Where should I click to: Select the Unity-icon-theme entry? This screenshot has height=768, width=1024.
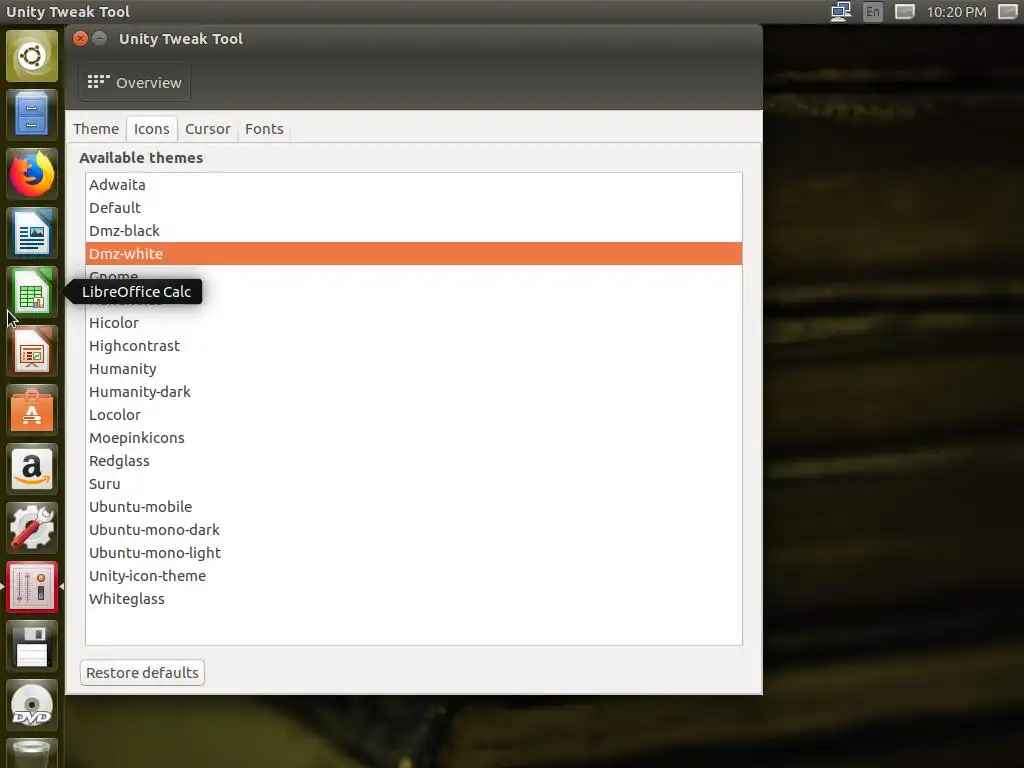coord(414,576)
